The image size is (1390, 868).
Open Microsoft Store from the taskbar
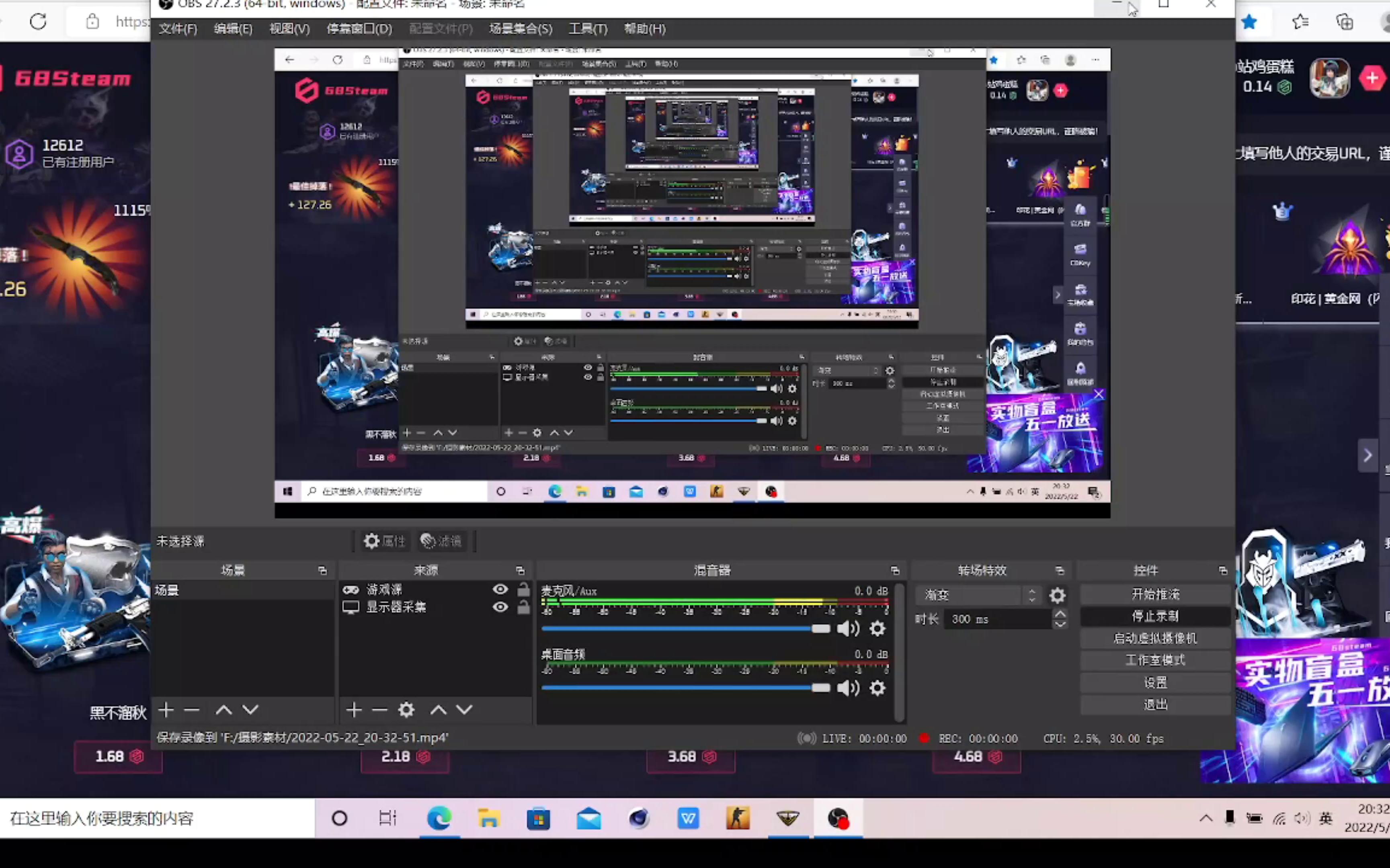pyautogui.click(x=539, y=818)
